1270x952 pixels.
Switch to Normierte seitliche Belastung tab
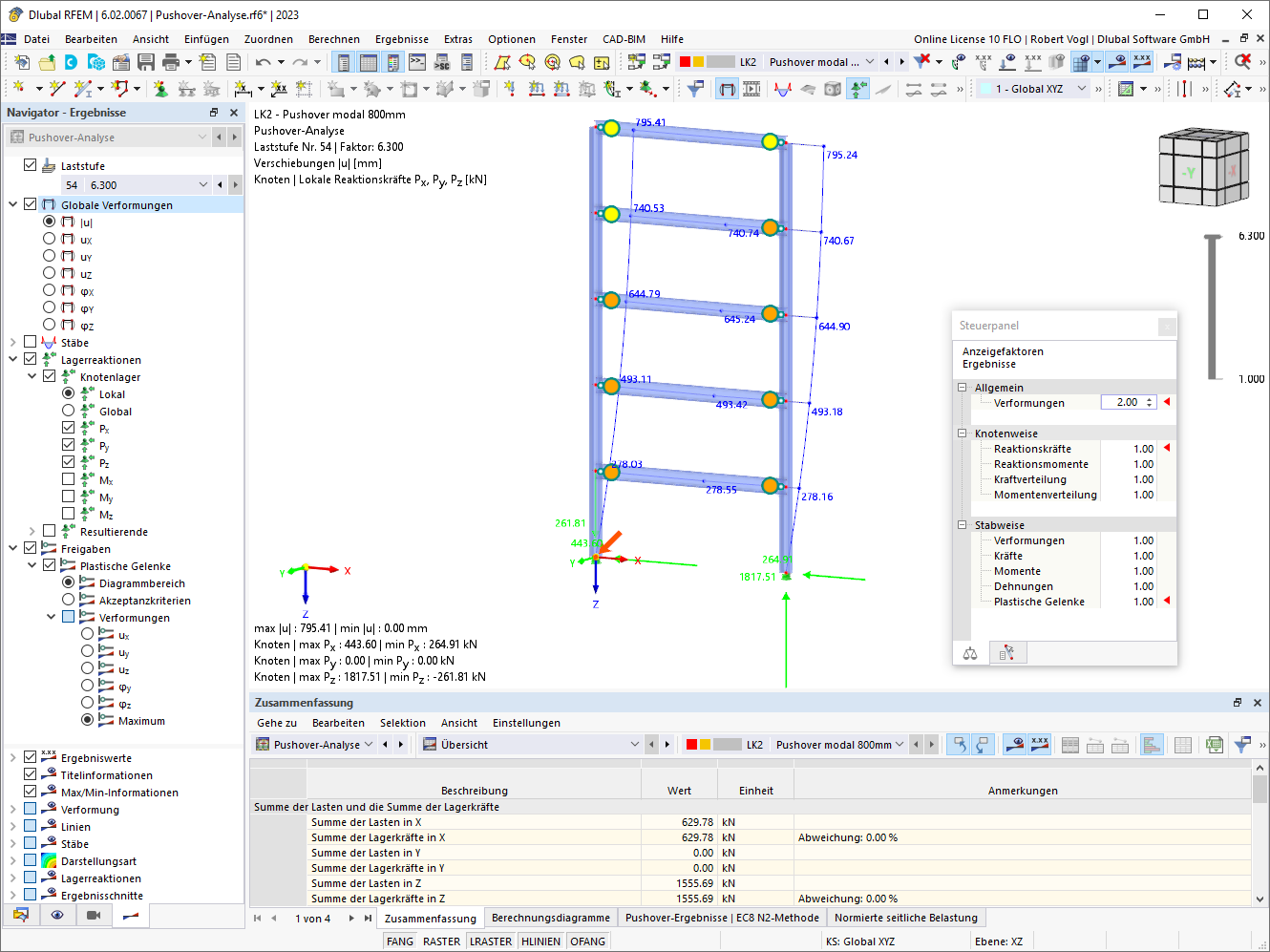pos(906,918)
